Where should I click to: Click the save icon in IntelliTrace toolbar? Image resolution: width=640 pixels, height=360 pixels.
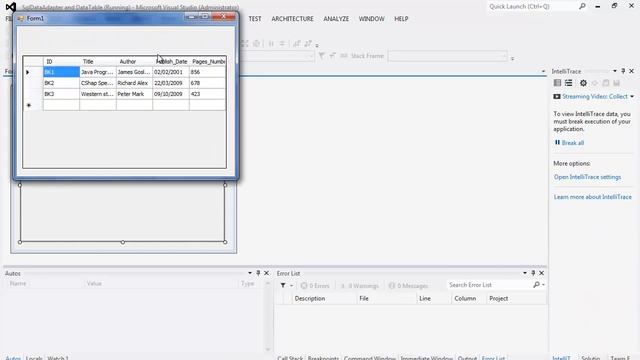coord(617,83)
